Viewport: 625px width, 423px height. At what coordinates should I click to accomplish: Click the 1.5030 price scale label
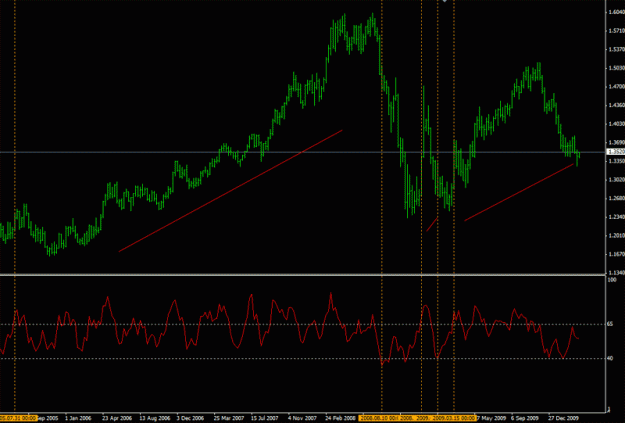616,68
